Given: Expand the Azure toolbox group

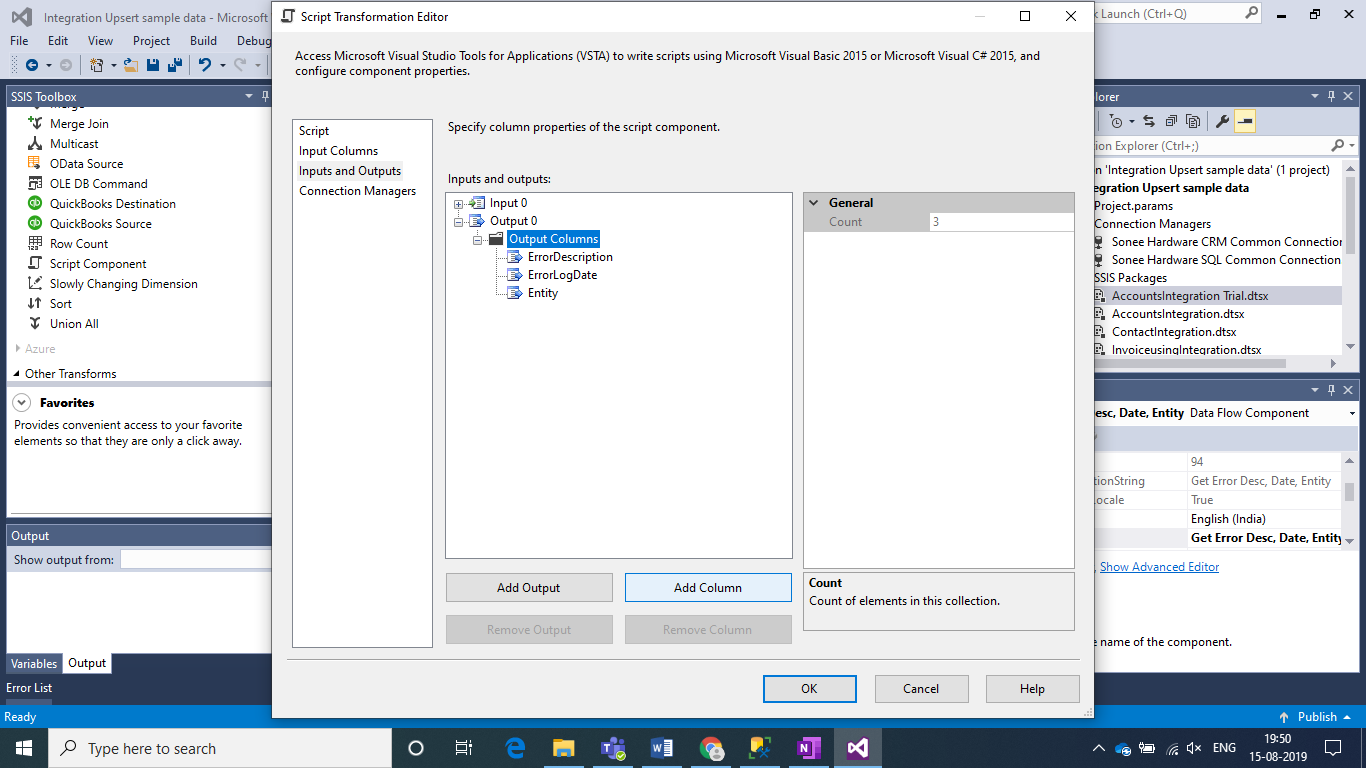Looking at the screenshot, I should [x=18, y=349].
